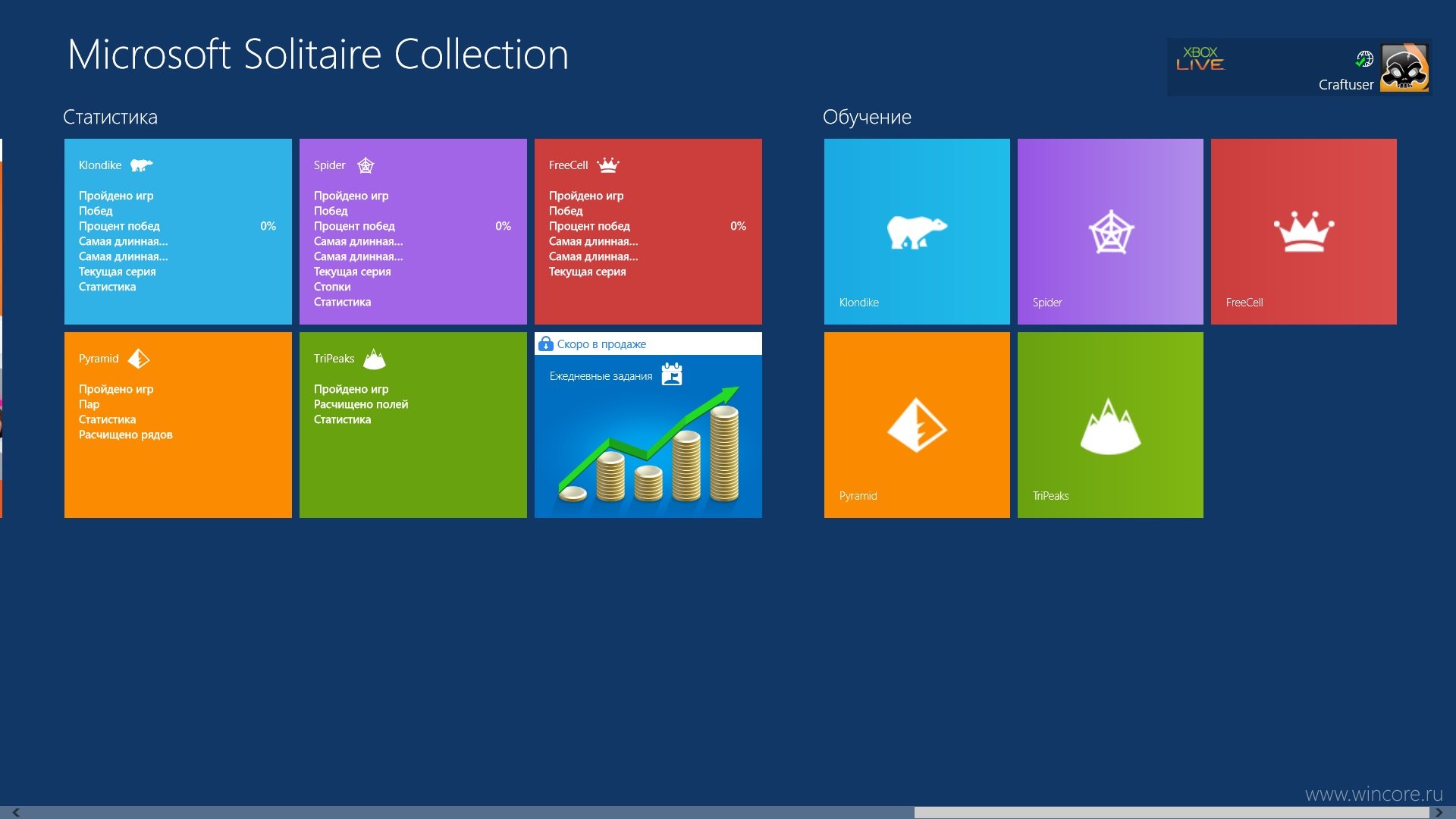Click Пар in the Pyramid tile
1456x819 pixels.
(x=89, y=404)
